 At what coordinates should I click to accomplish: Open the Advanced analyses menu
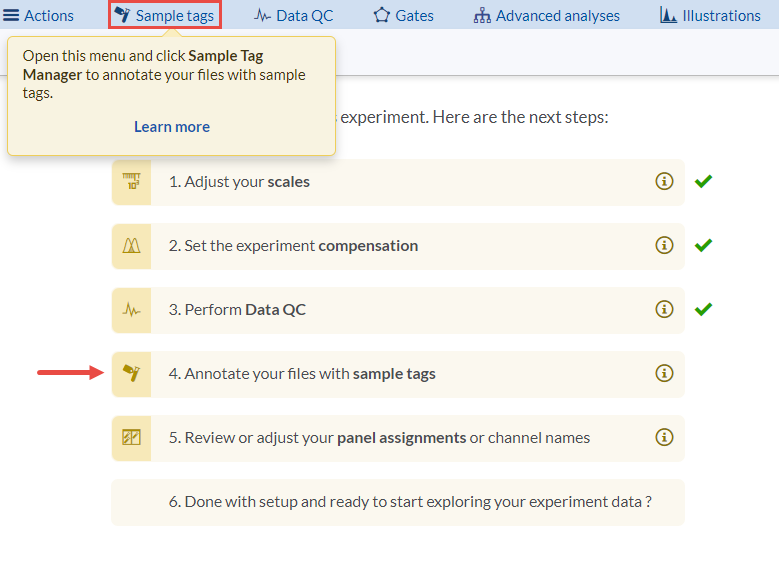(546, 15)
